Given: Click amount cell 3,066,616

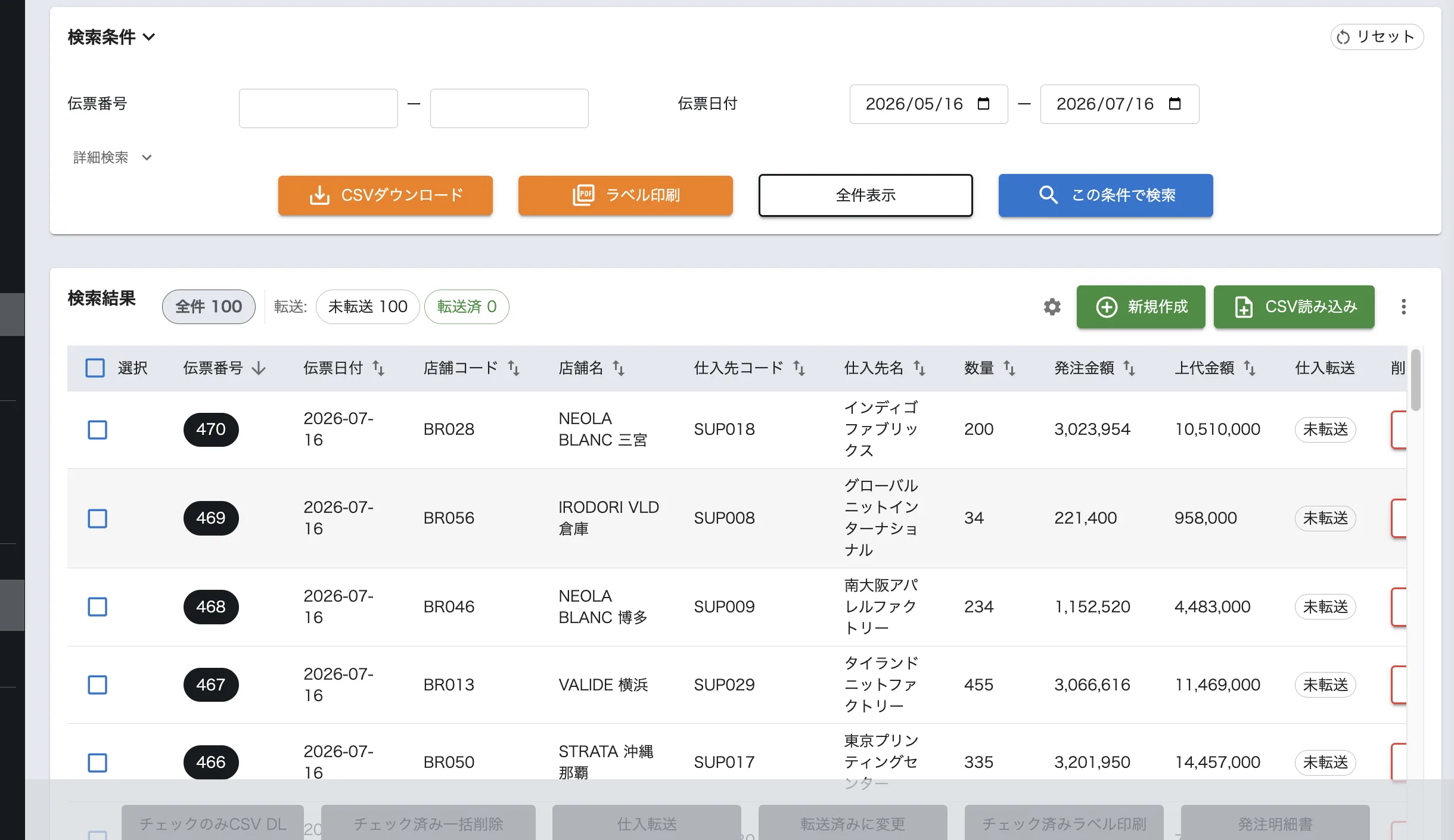Looking at the screenshot, I should click(x=1092, y=685).
